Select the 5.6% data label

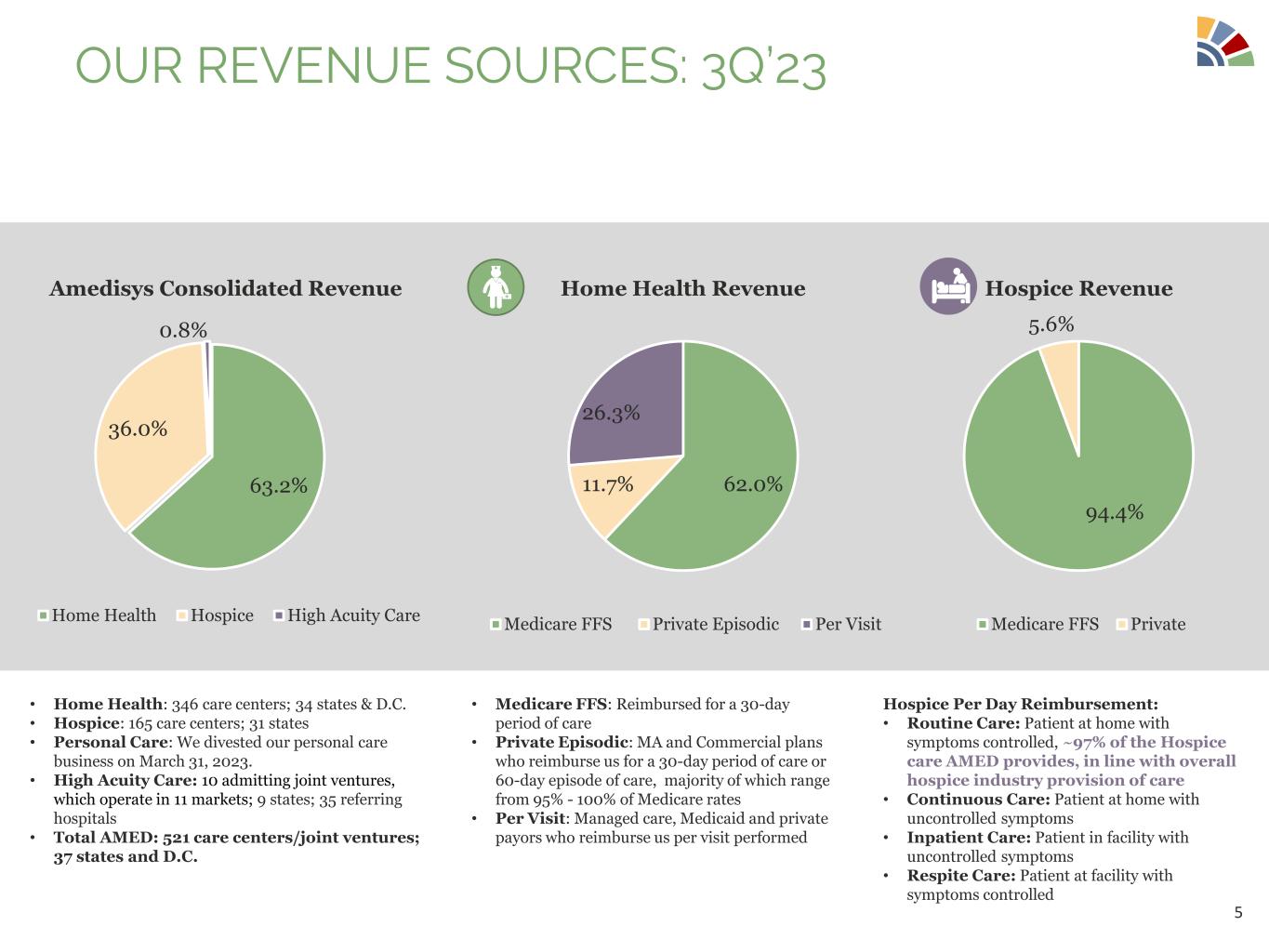click(1051, 324)
